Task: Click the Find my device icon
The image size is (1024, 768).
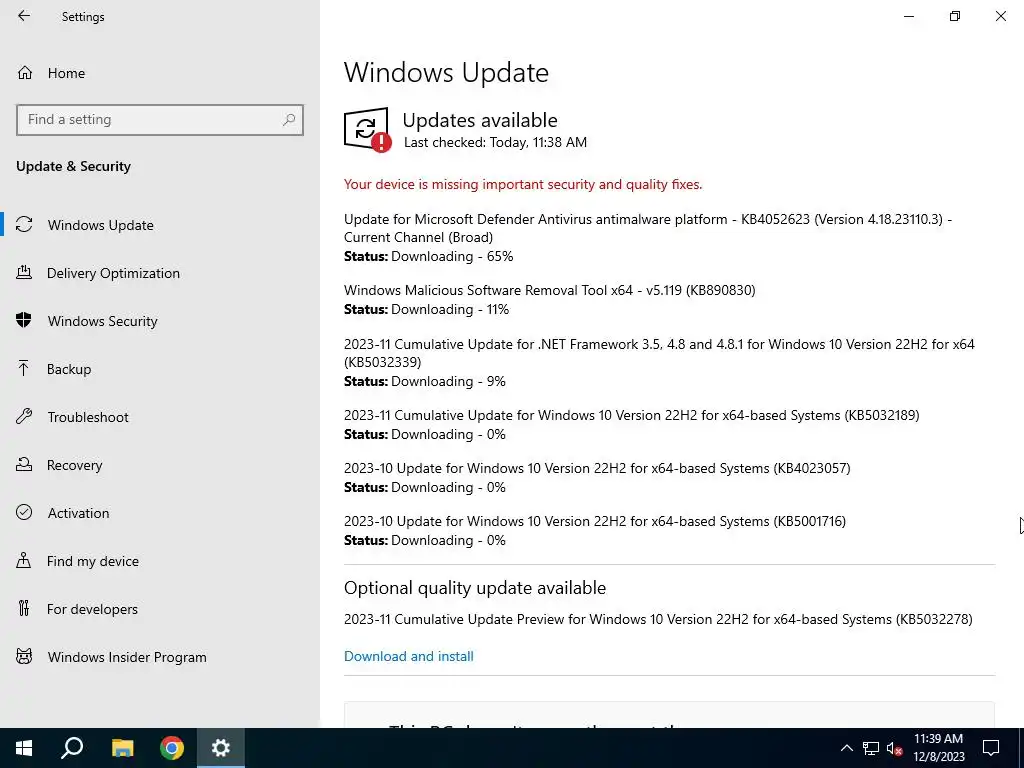Action: point(24,560)
